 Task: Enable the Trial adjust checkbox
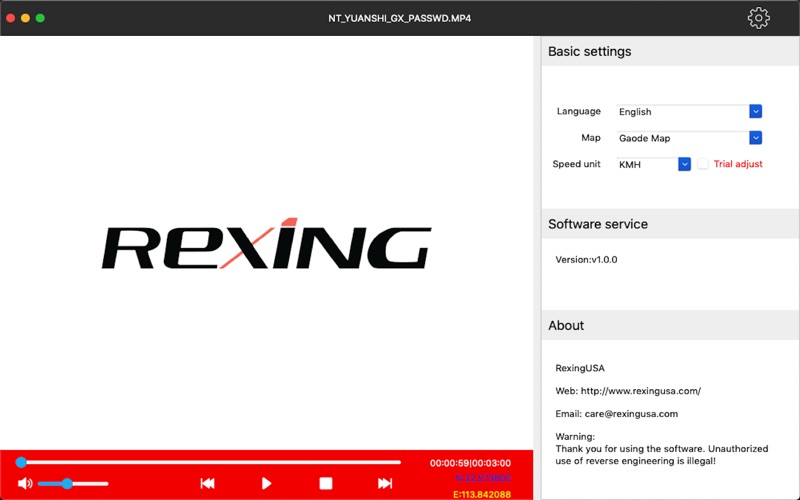point(703,164)
